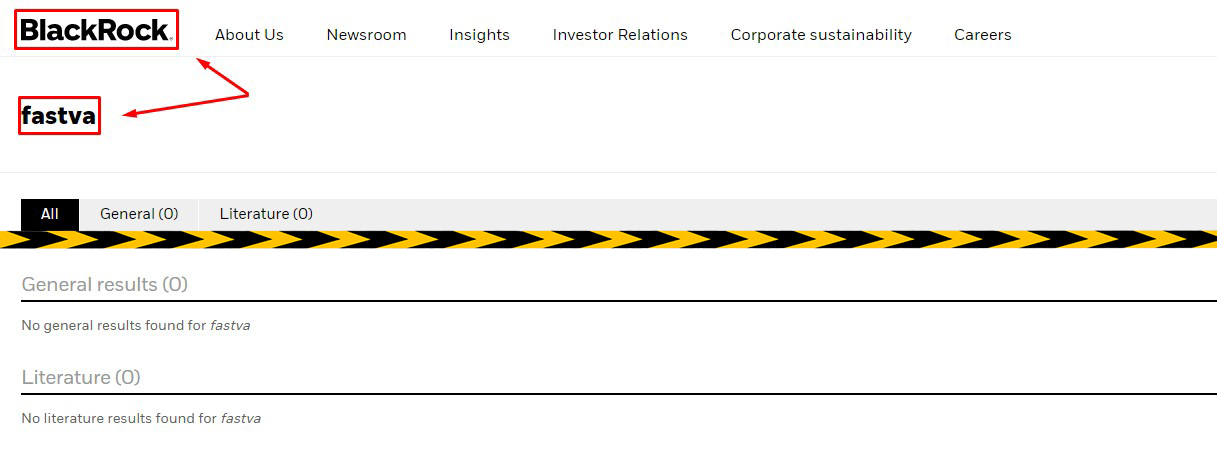Click the 'No literature results found' message

[120, 418]
